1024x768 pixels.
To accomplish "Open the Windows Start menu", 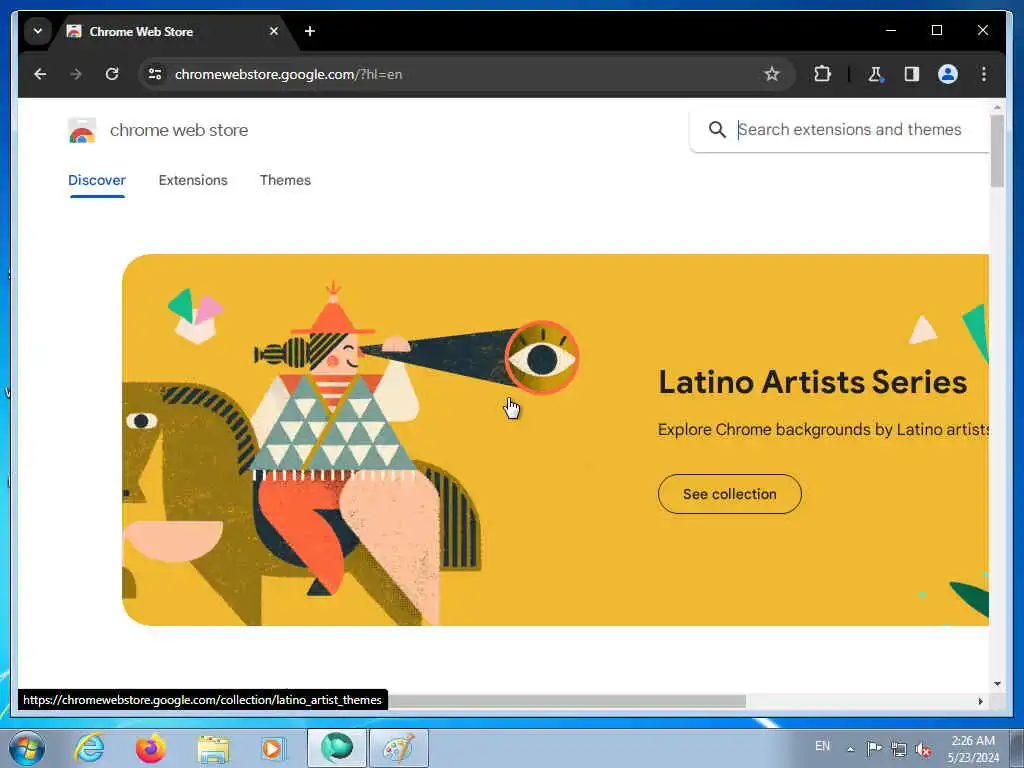I will 27,748.
